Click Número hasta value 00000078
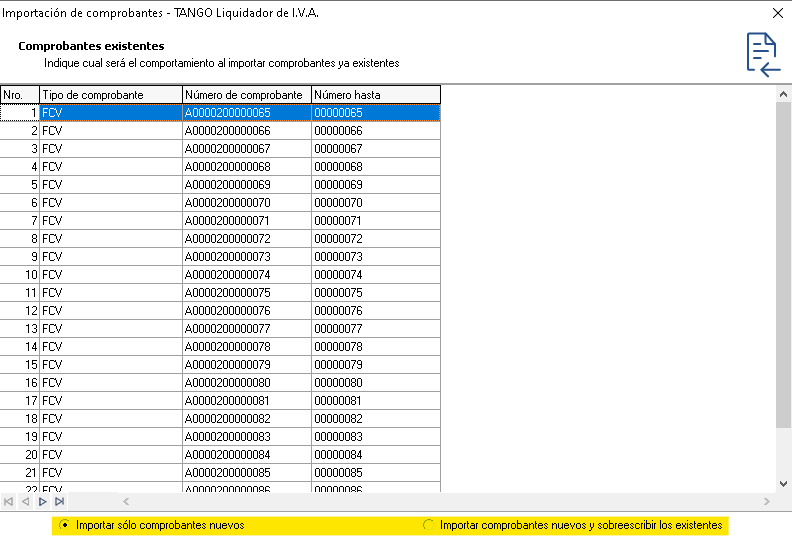The image size is (792, 551). (376, 347)
